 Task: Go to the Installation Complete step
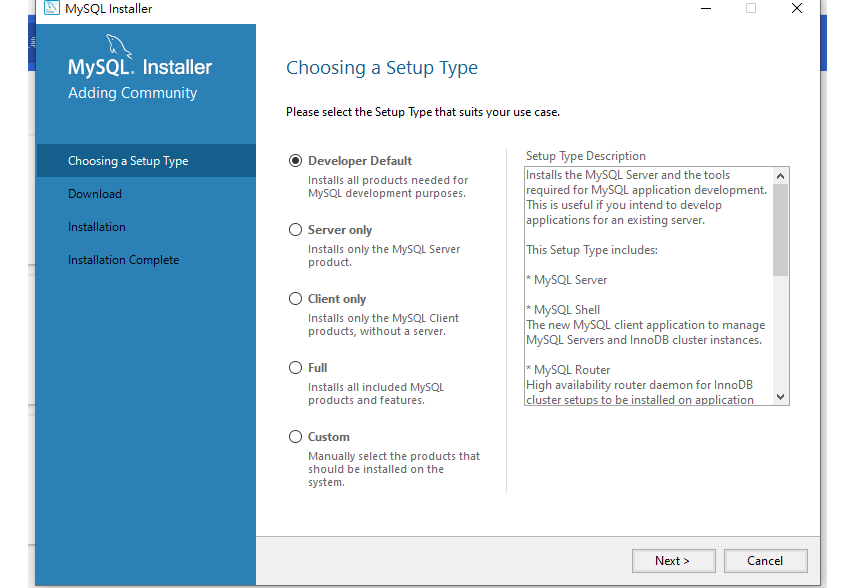pyautogui.click(x=123, y=260)
